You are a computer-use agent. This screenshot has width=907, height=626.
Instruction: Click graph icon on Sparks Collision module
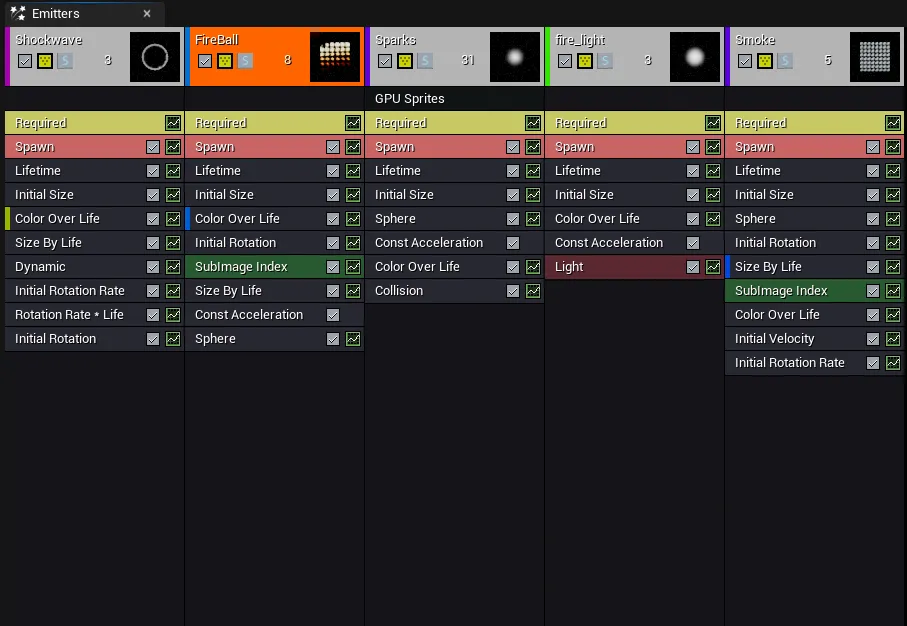click(x=533, y=291)
